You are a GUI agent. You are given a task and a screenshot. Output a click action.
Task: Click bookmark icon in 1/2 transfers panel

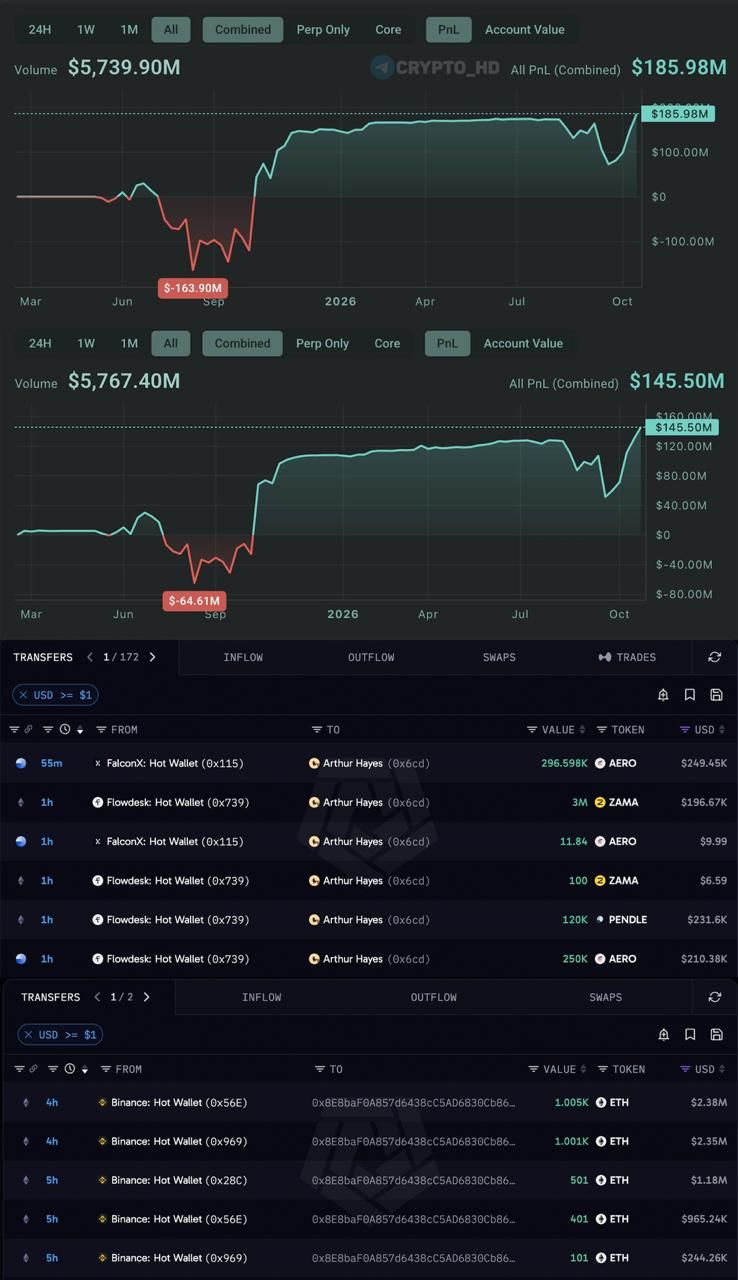point(690,1035)
